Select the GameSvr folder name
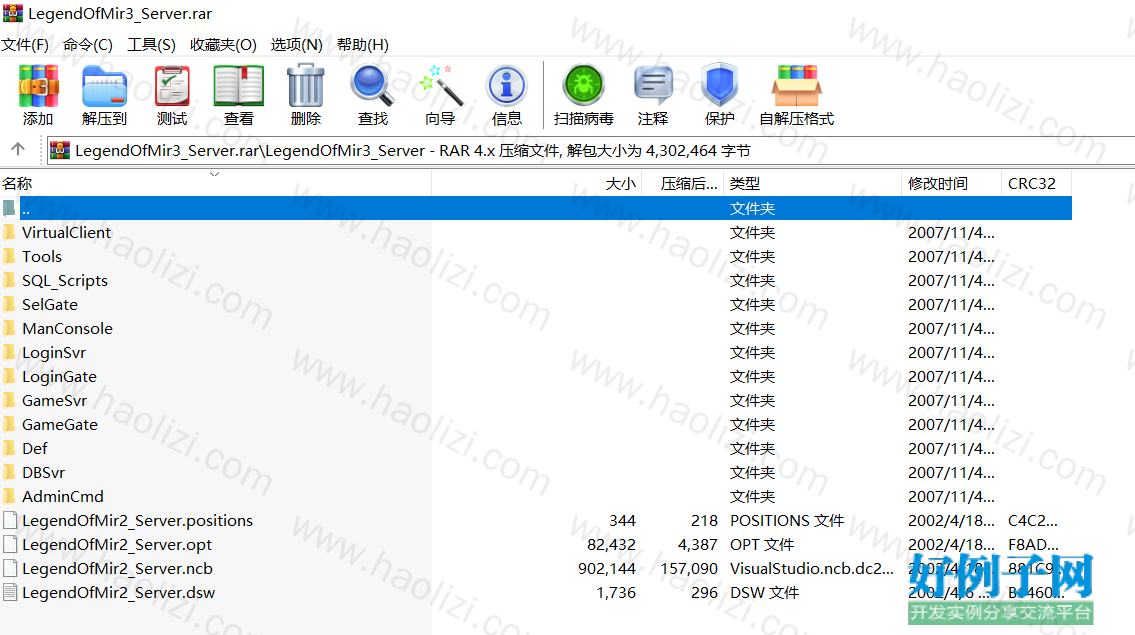The image size is (1135, 635). [54, 400]
